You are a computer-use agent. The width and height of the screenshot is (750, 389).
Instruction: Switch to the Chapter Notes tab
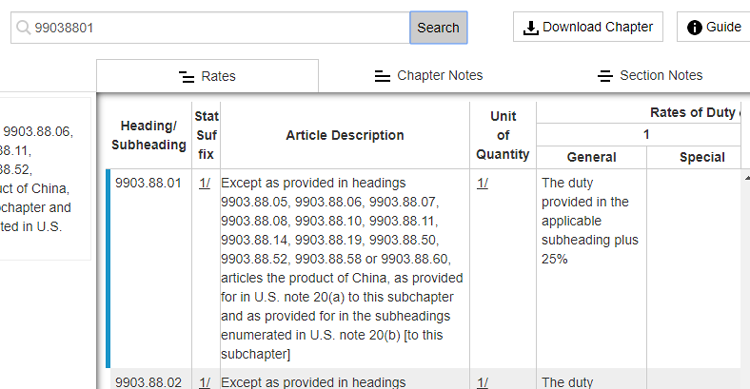point(429,76)
